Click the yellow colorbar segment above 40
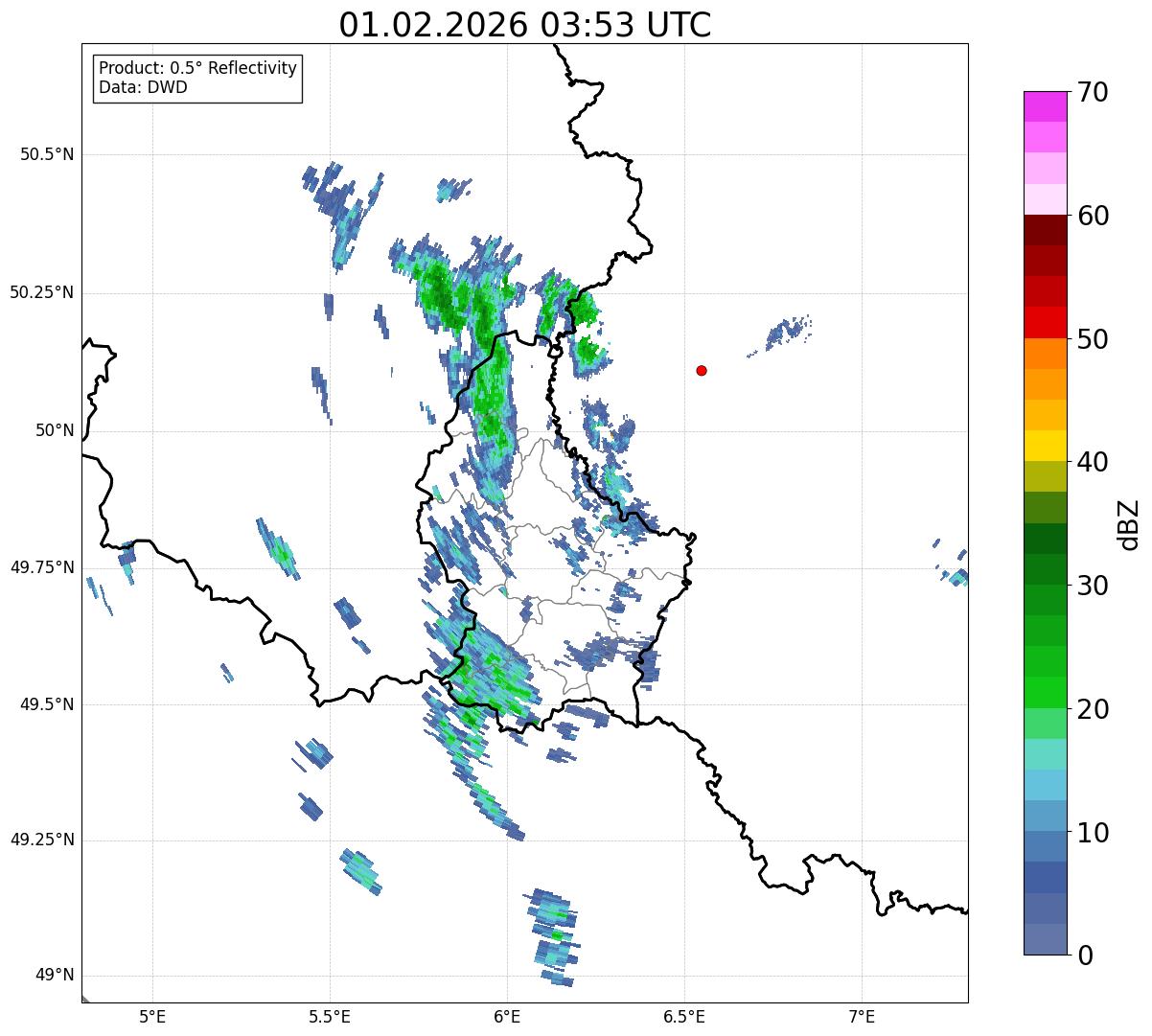This screenshot has height=1036, width=1152. pyautogui.click(x=1046, y=446)
